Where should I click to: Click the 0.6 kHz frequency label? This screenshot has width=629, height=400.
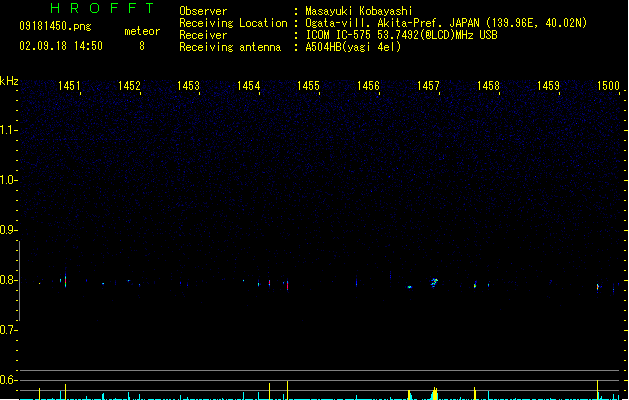pos(8,380)
